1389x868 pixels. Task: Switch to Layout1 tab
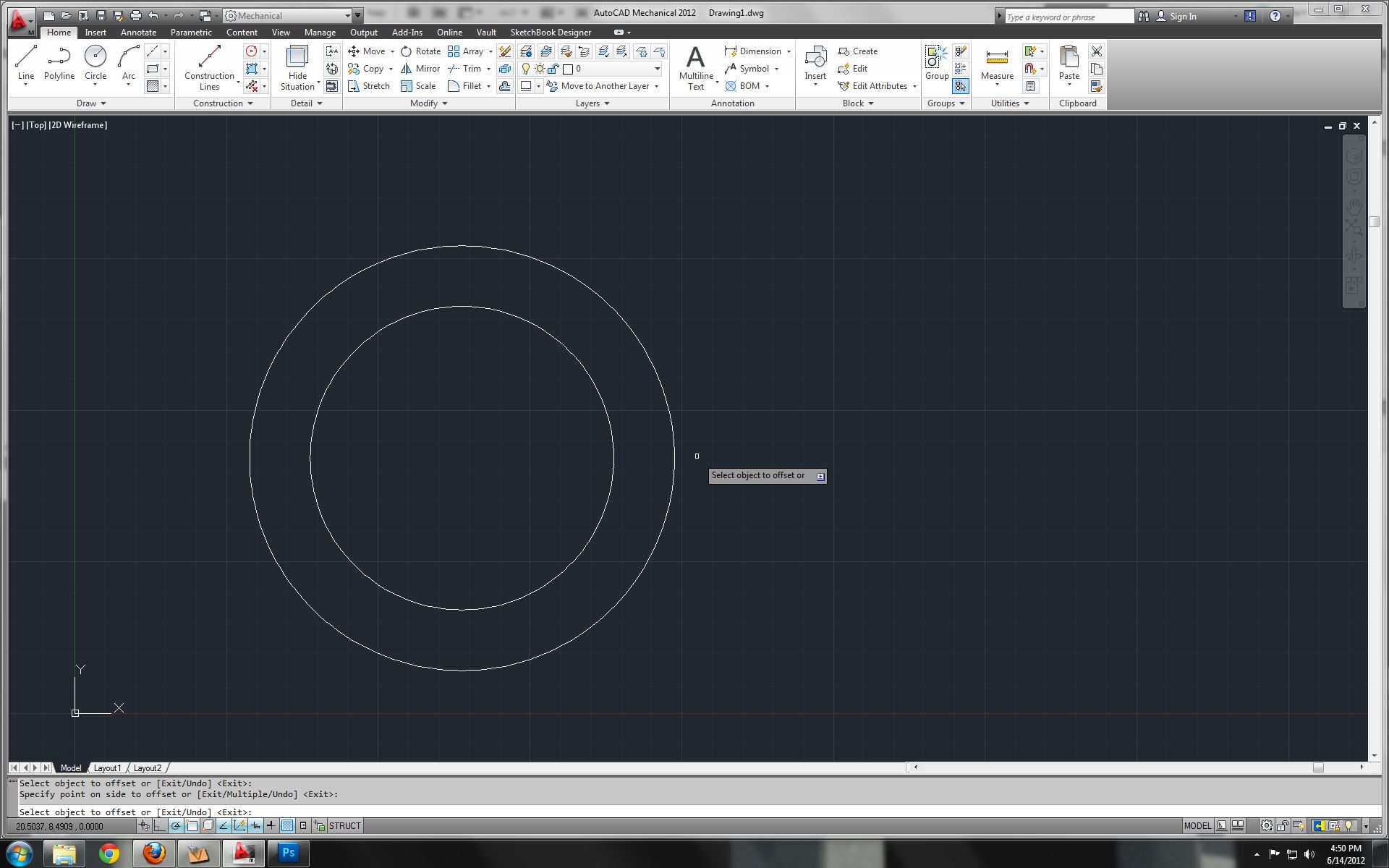tap(107, 768)
